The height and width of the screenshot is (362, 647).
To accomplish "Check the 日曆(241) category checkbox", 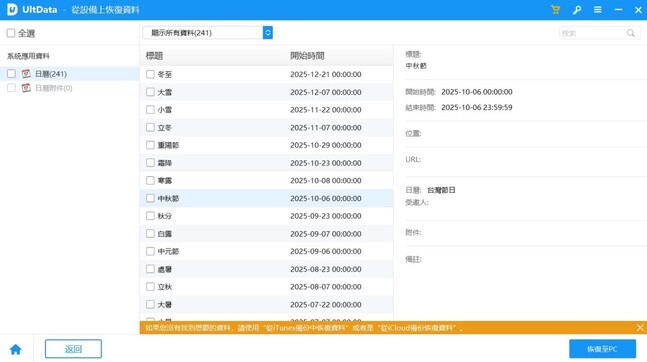I will (11, 73).
